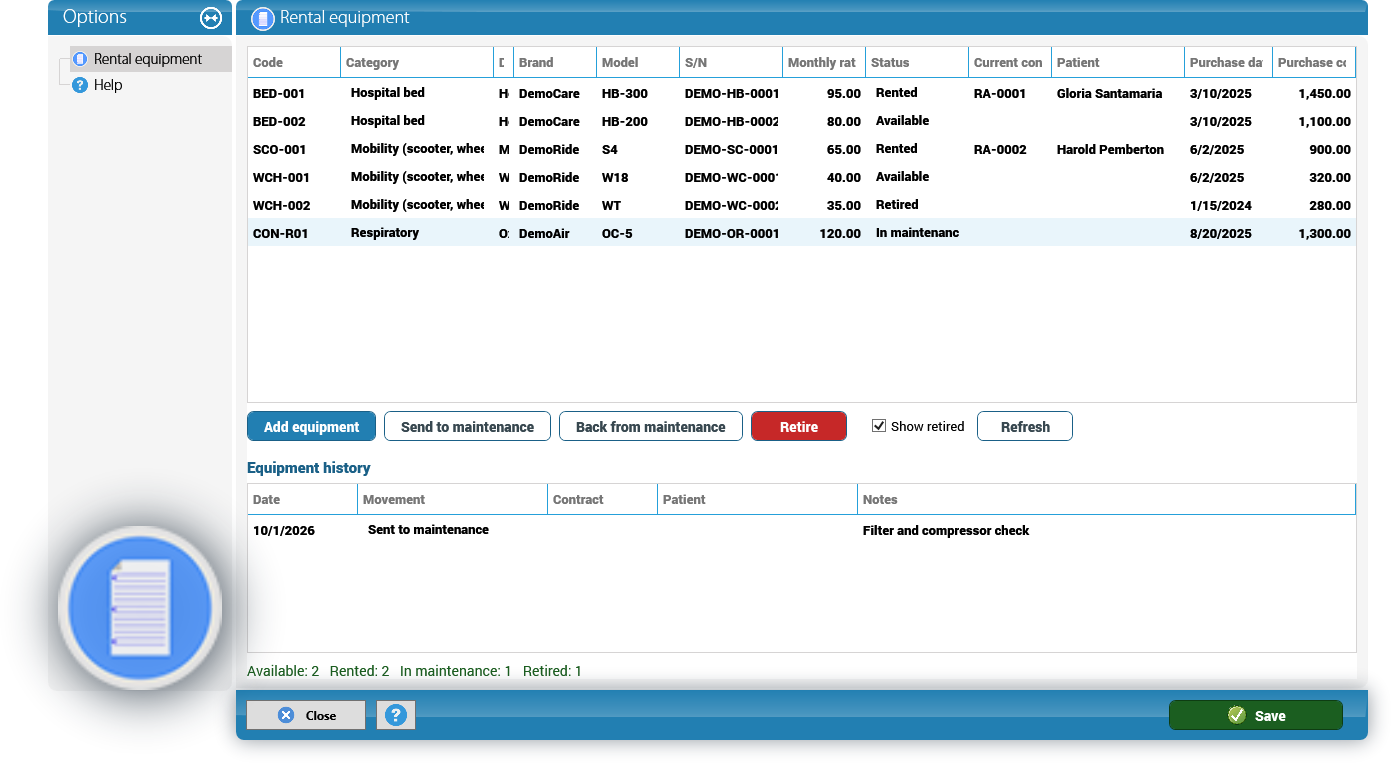Select the CON-R01 code cell
Viewport: 1391px width, 763px height.
[281, 233]
